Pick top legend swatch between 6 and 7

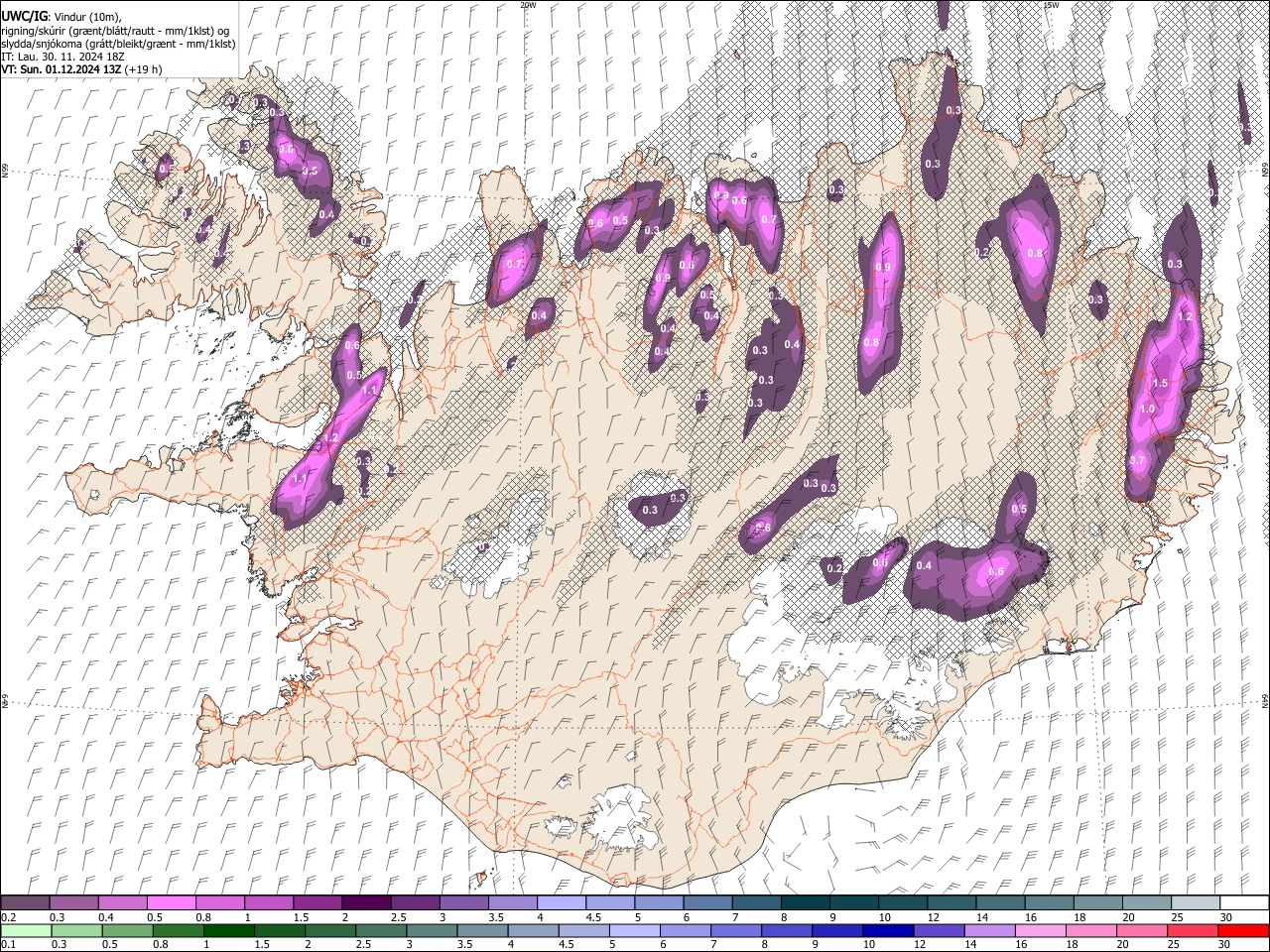pos(707,903)
